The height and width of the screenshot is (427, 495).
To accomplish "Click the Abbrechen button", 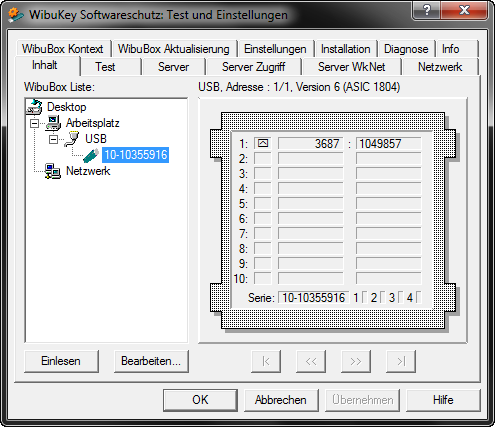I will coord(281,400).
